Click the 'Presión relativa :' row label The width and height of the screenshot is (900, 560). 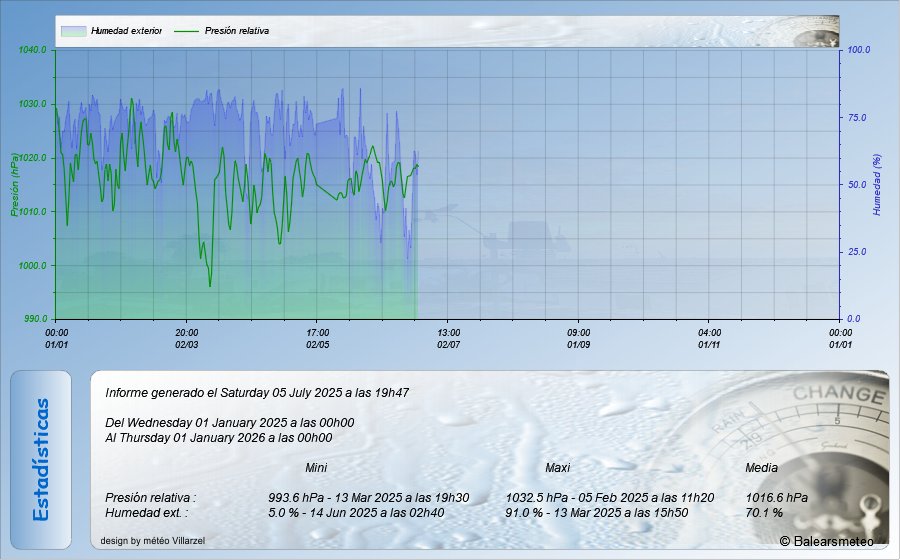coord(150,497)
